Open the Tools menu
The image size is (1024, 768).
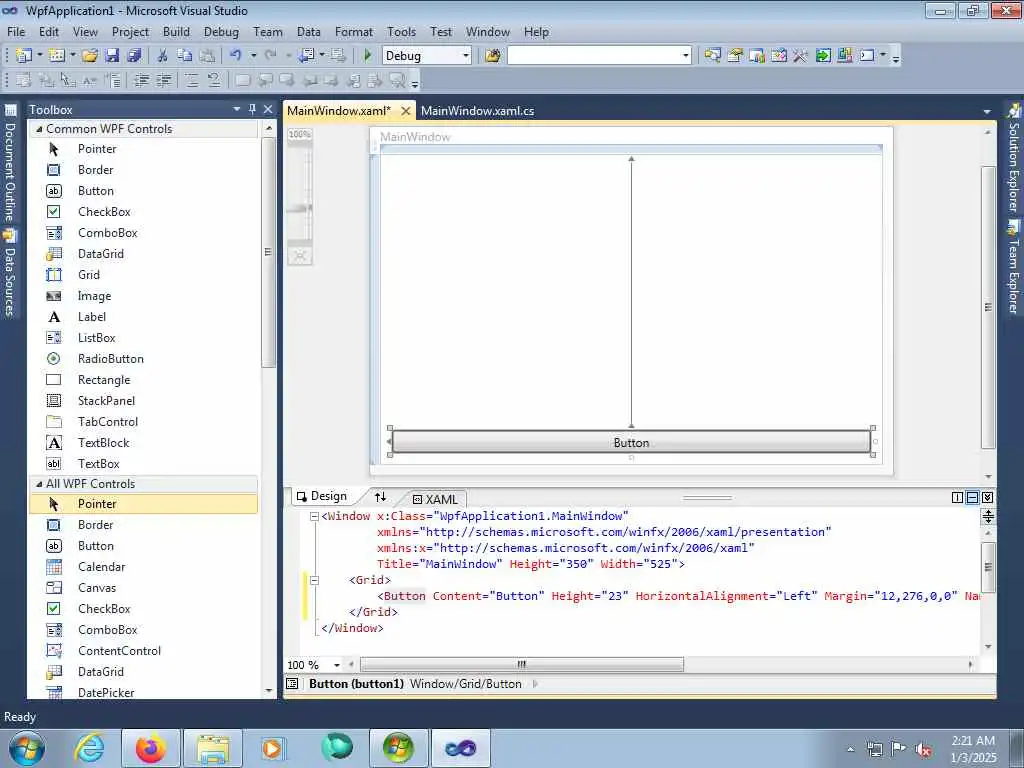click(402, 31)
